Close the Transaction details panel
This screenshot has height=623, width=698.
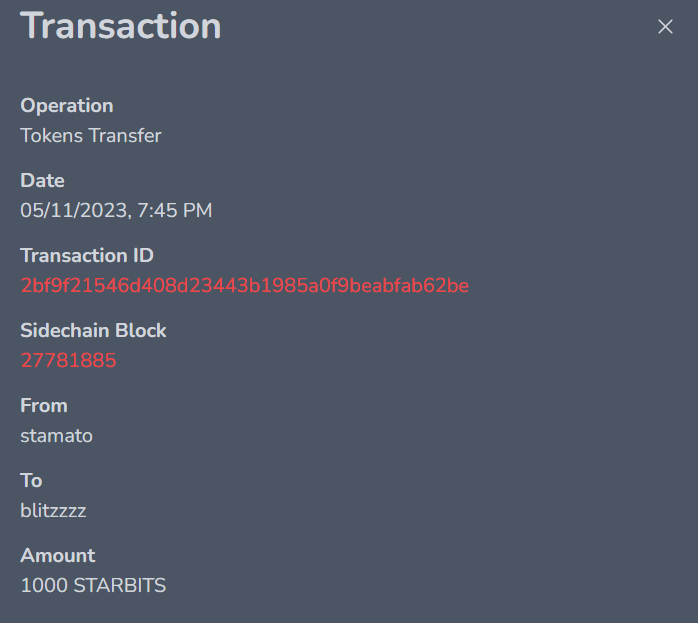pyautogui.click(x=665, y=27)
